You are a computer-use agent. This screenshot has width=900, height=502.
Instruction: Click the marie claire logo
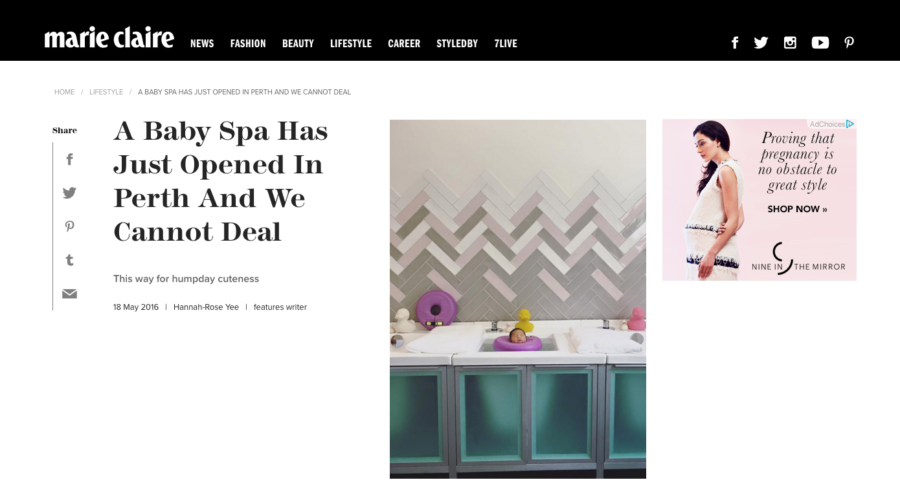109,38
